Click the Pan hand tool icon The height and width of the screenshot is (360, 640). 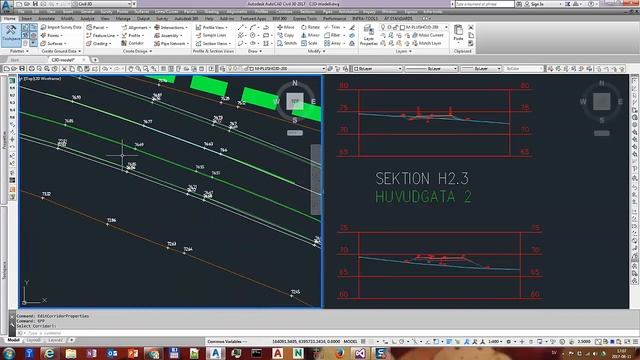[x=131, y=69]
